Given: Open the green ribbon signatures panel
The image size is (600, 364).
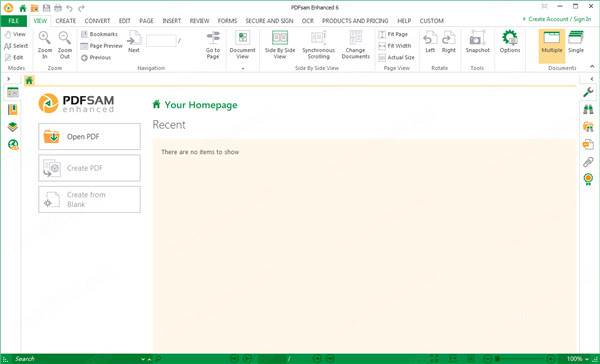Looking at the screenshot, I should [x=588, y=179].
